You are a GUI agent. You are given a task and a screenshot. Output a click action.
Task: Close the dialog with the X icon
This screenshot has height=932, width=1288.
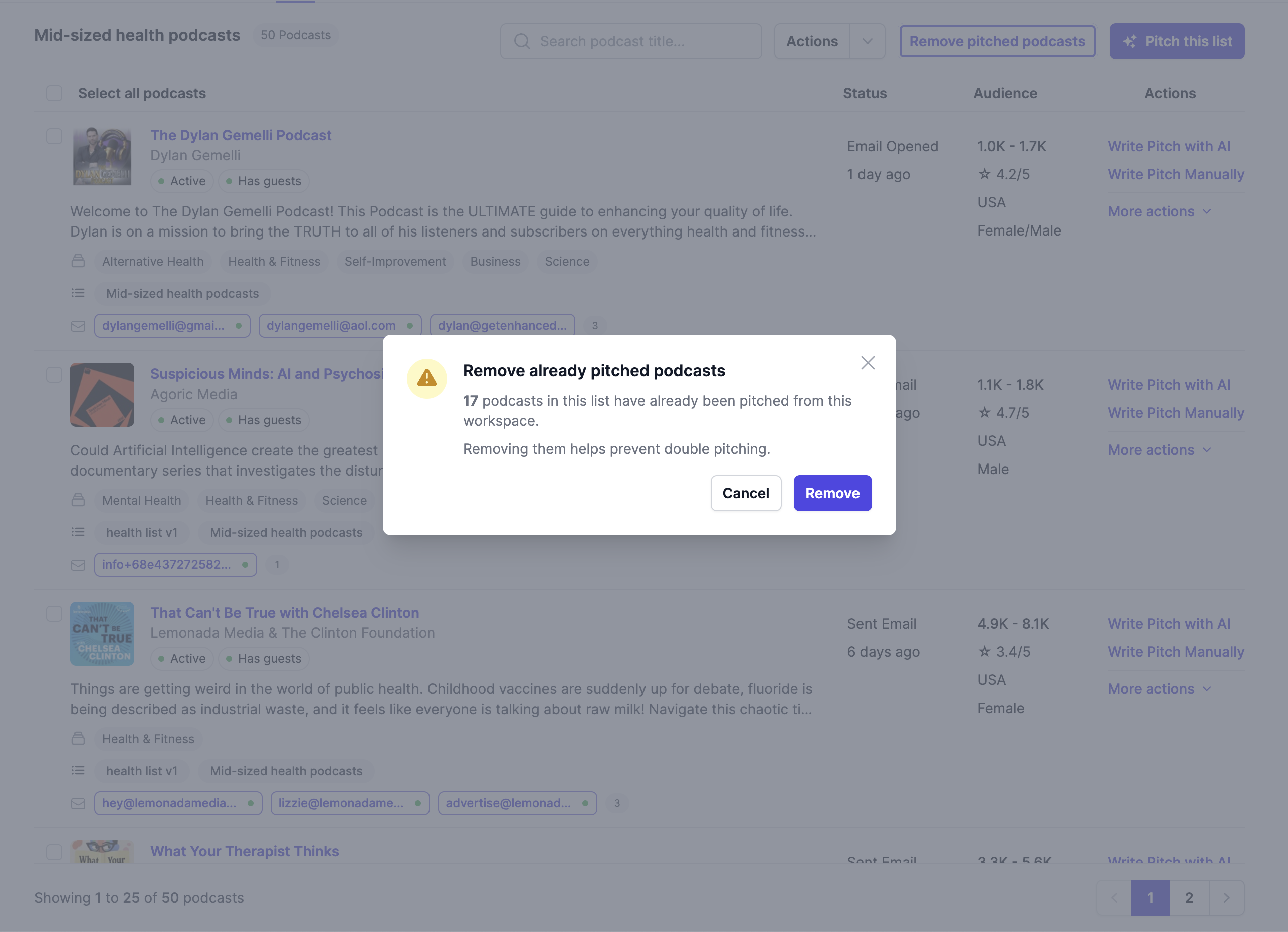867,362
